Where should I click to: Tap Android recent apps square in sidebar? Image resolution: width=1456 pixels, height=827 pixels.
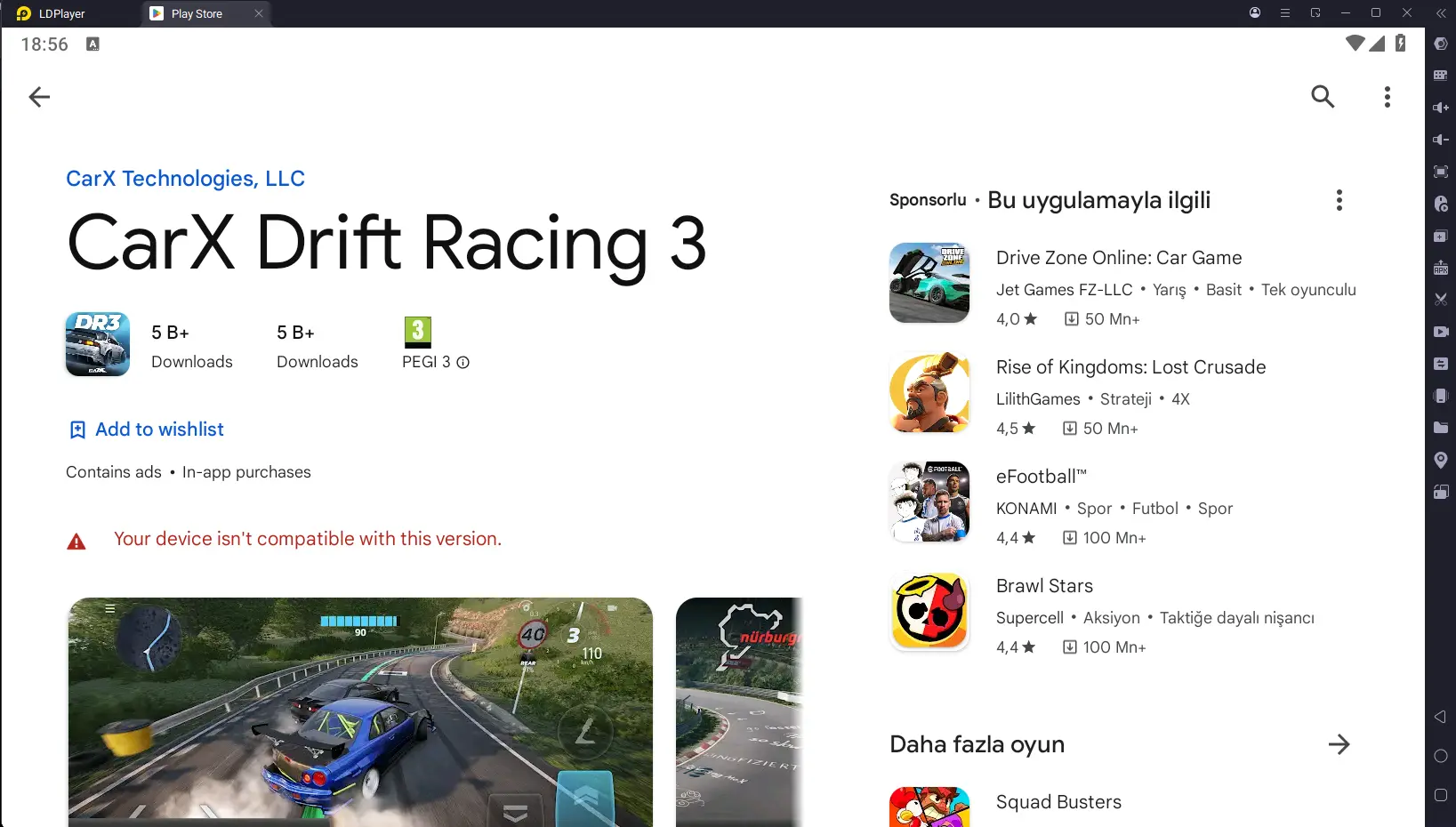(1441, 795)
